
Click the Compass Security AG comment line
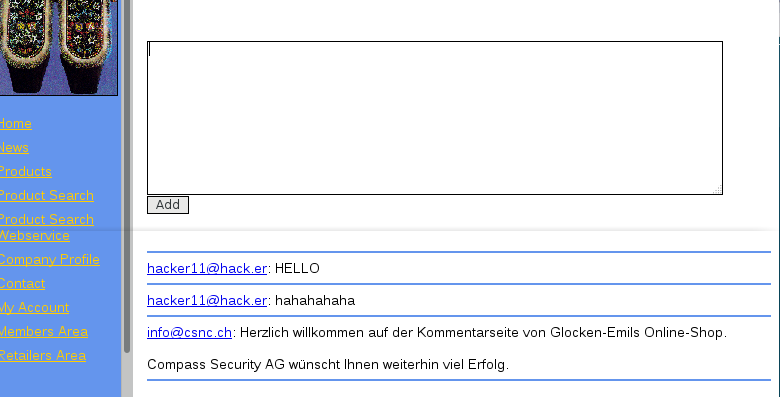(328, 364)
